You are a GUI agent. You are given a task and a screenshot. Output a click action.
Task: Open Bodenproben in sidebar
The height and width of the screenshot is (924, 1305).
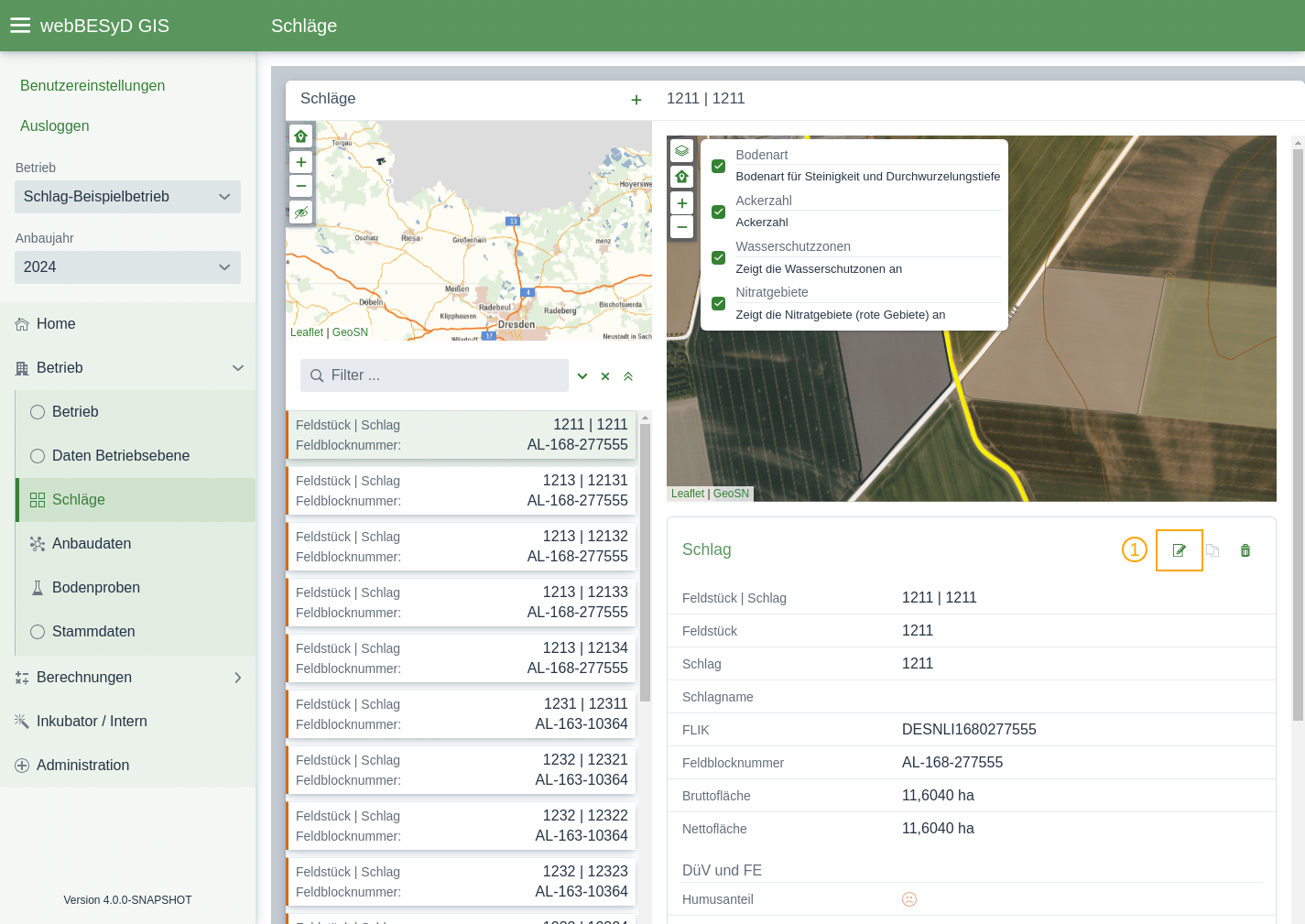pos(136,588)
